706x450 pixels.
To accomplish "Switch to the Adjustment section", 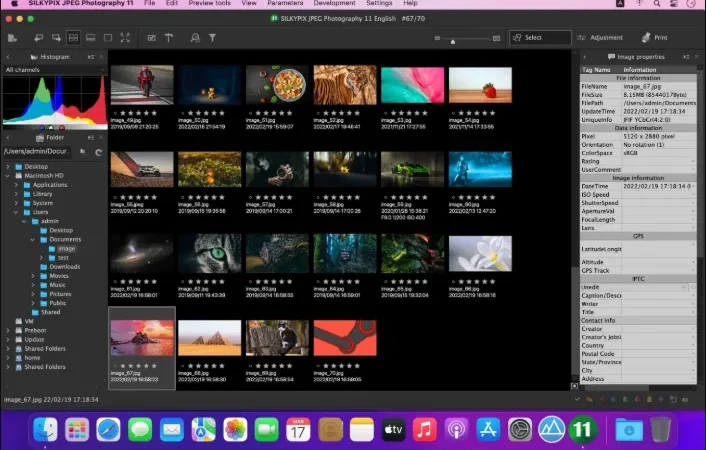I will click(x=600, y=38).
